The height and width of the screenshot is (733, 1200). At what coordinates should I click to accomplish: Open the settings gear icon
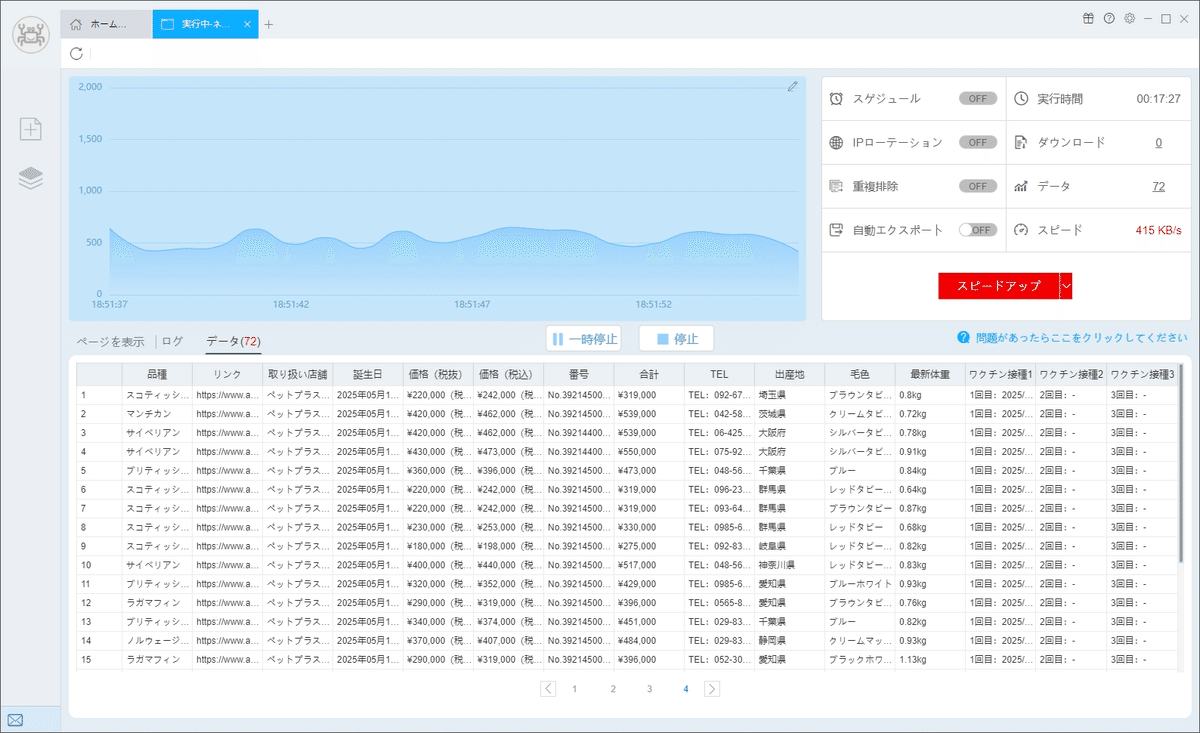tap(1129, 18)
